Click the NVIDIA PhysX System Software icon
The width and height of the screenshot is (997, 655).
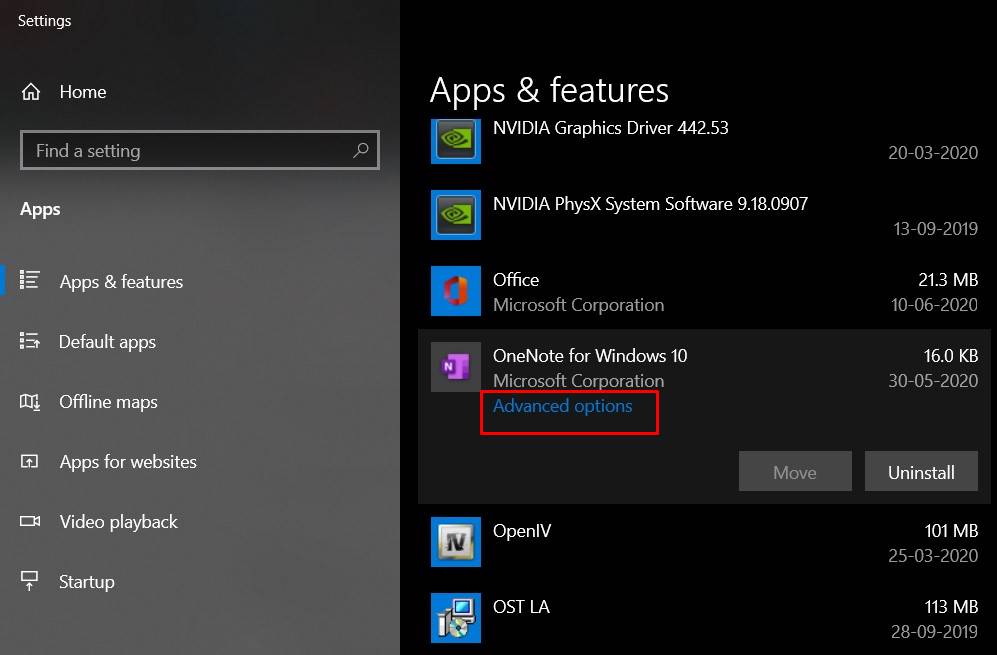pos(456,215)
